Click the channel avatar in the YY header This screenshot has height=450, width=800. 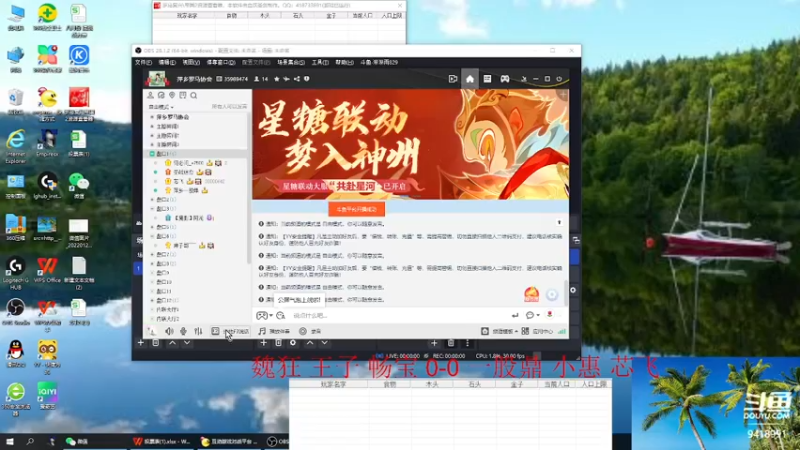pos(158,79)
